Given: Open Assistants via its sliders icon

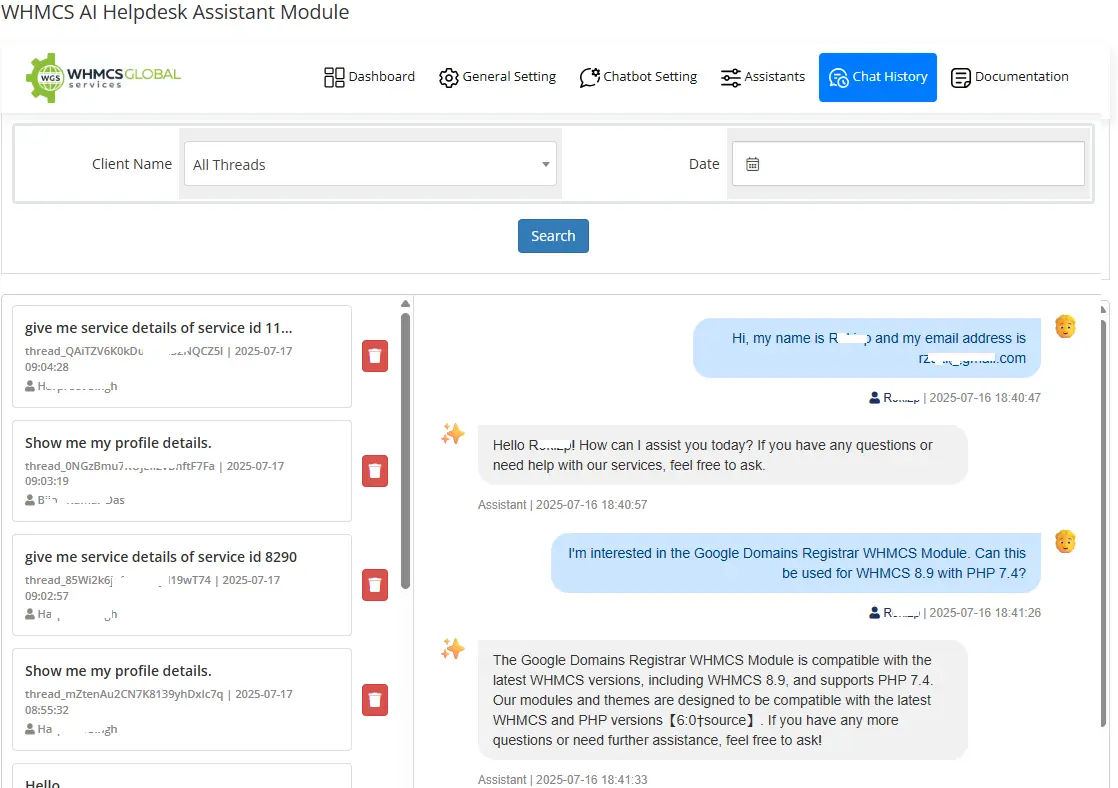Looking at the screenshot, I should 731,76.
